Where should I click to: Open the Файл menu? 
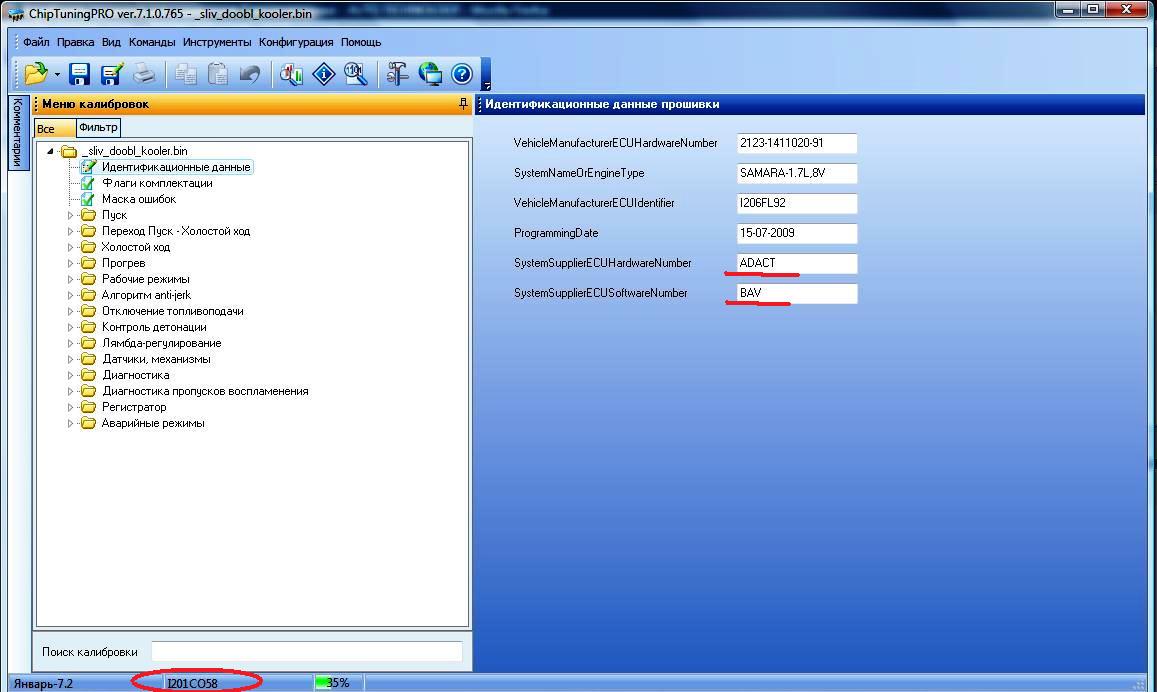(36, 42)
